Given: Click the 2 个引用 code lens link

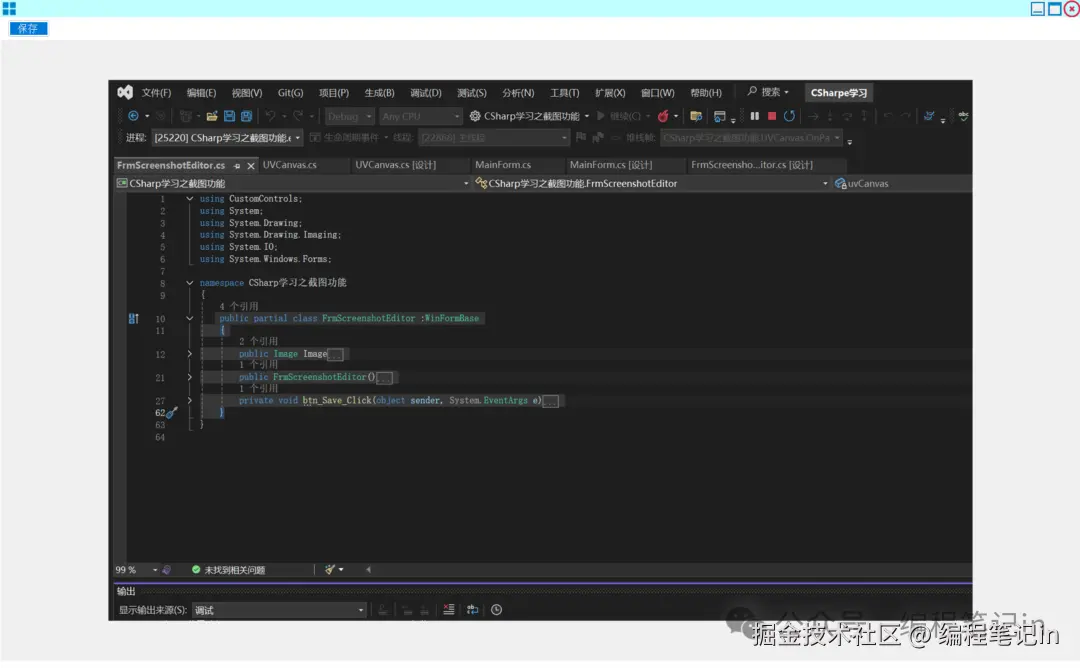Looking at the screenshot, I should 258,341.
